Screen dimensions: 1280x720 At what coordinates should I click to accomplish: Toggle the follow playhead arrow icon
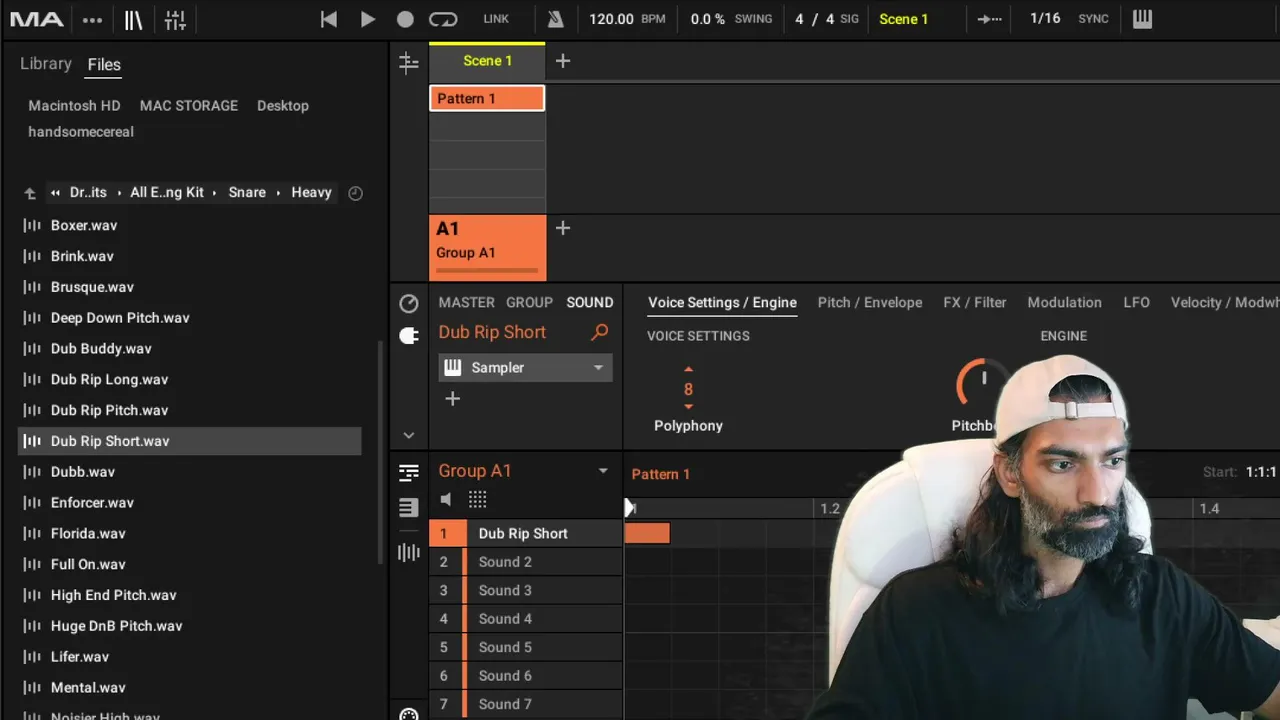[990, 19]
